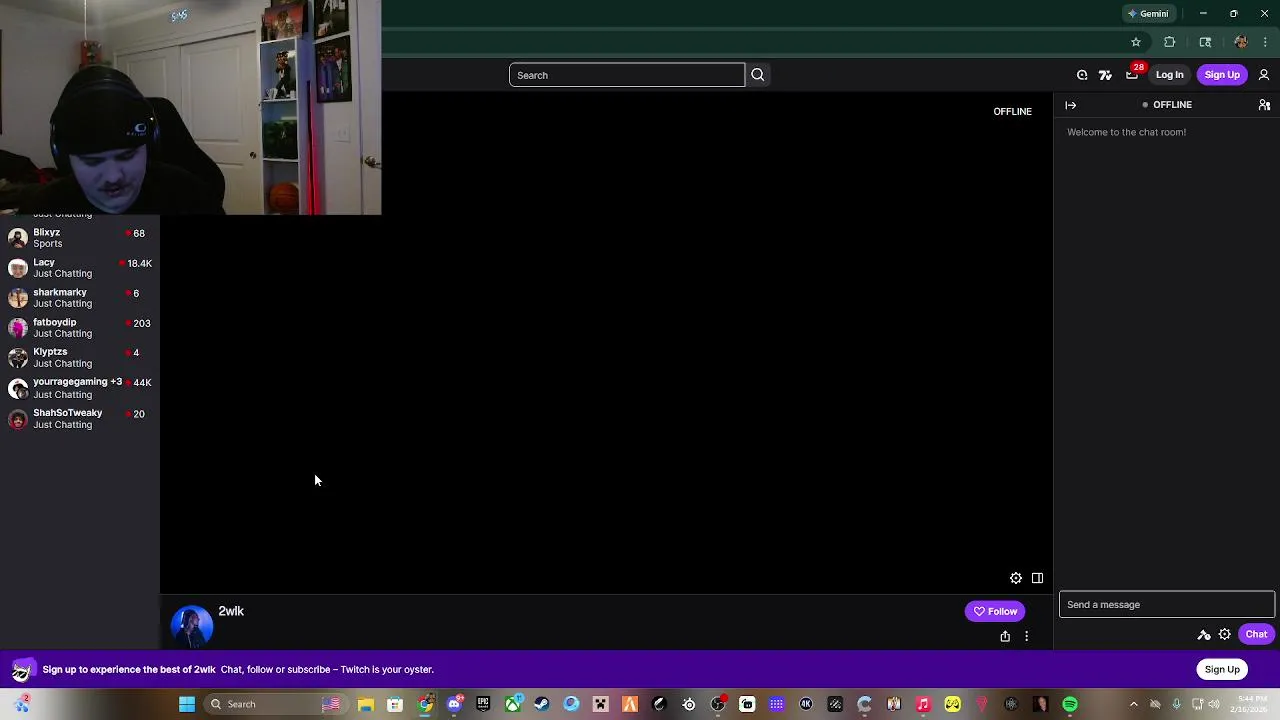
Task: Open Discord from the taskbar
Action: click(x=454, y=704)
